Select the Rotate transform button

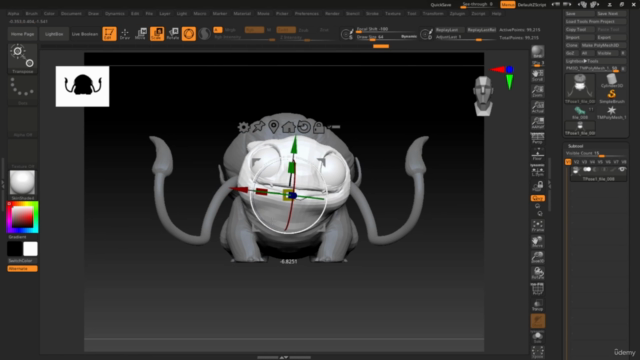pos(173,34)
